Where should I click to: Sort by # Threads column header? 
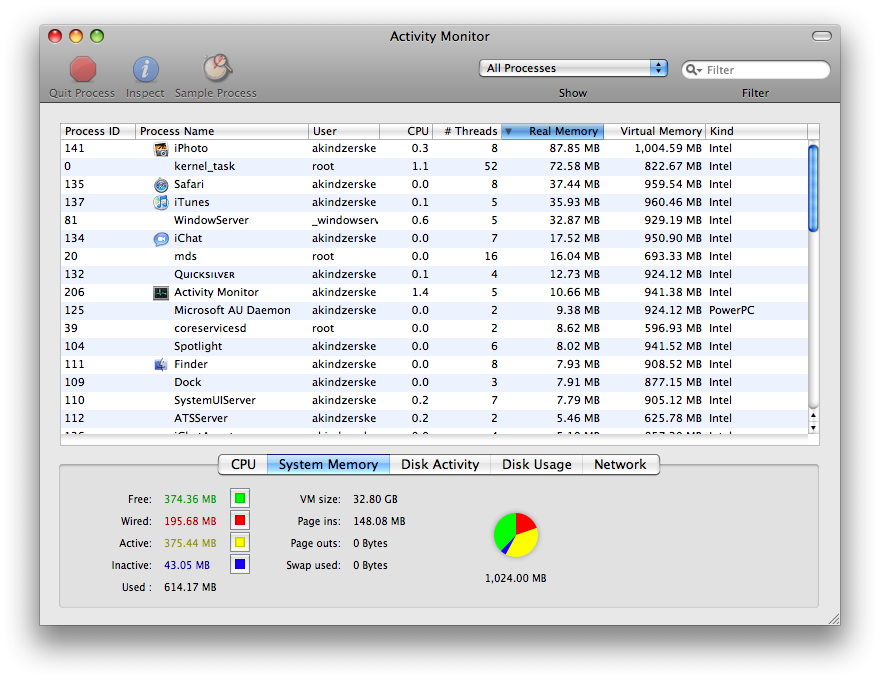pos(467,131)
